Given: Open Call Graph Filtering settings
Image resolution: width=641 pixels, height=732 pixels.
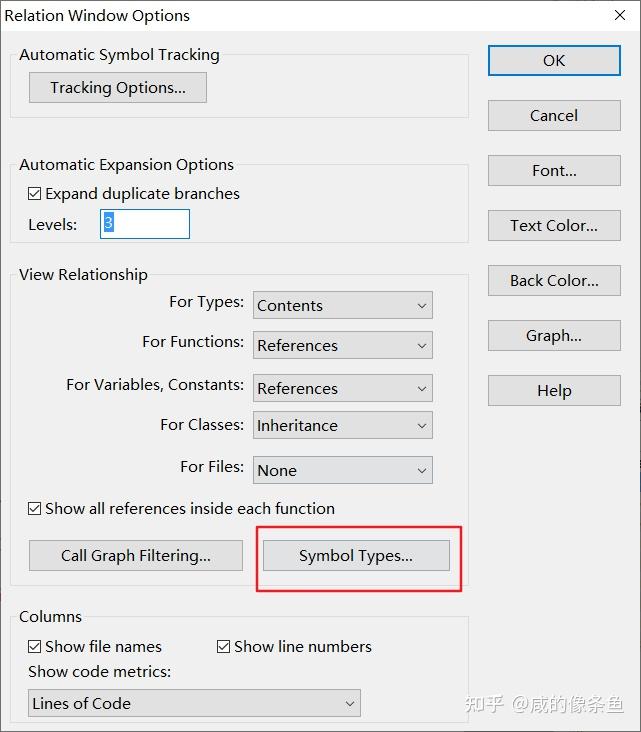Looking at the screenshot, I should click(136, 555).
